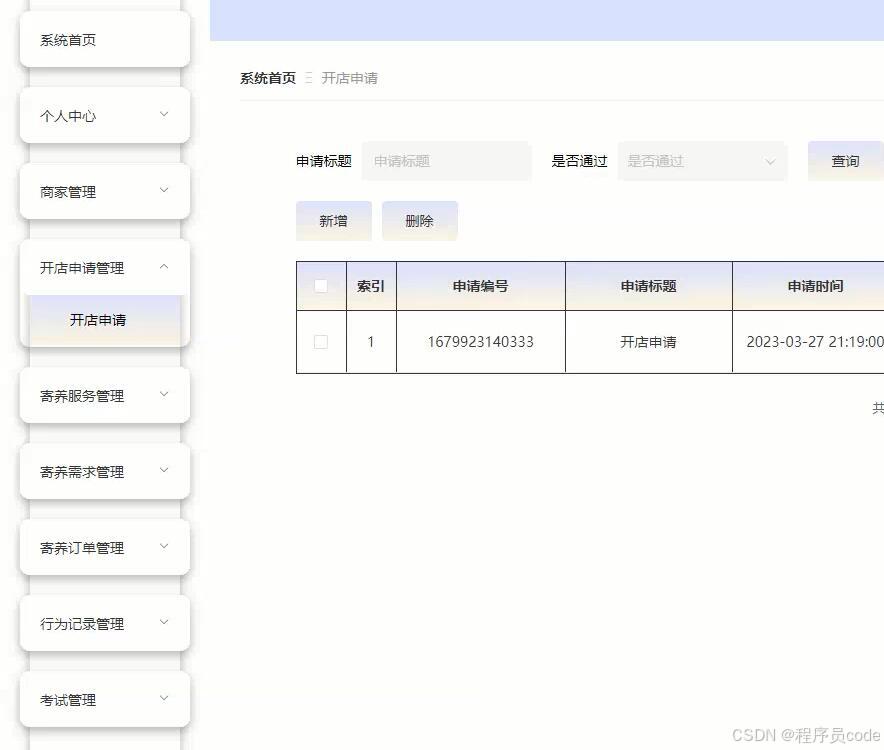Click the 申请编号 column header
The height and width of the screenshot is (750, 884).
pyautogui.click(x=481, y=285)
